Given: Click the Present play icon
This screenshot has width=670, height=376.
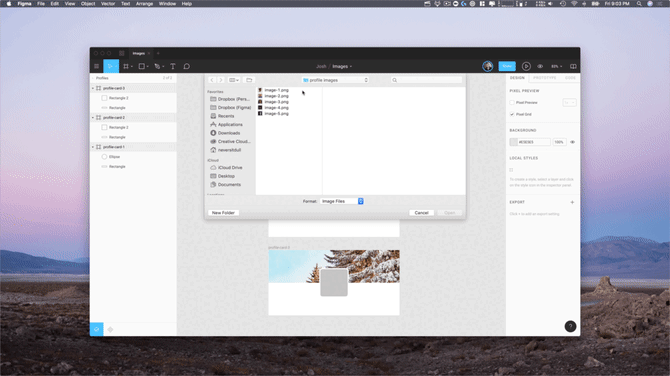Looking at the screenshot, I should coord(526,66).
